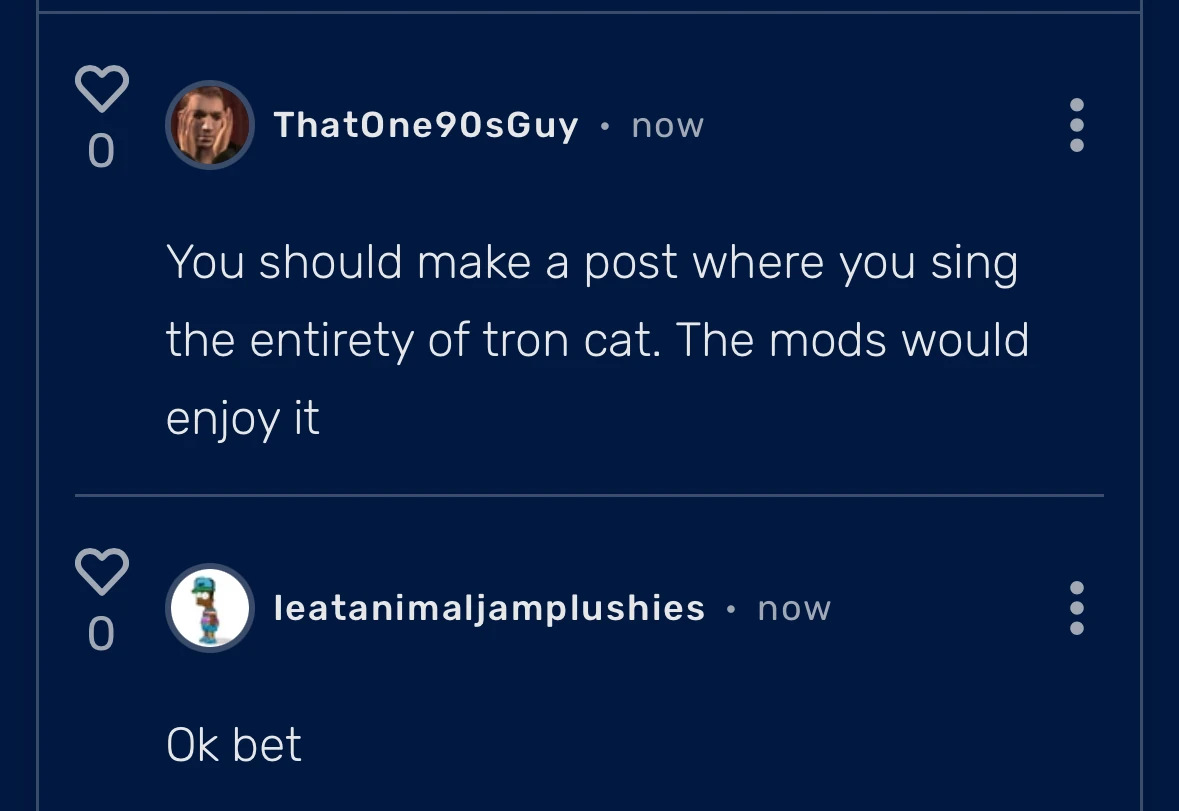The image size is (1179, 811).
Task: Like ThatOne90sGuy's comment with the heart
Action: [x=102, y=89]
